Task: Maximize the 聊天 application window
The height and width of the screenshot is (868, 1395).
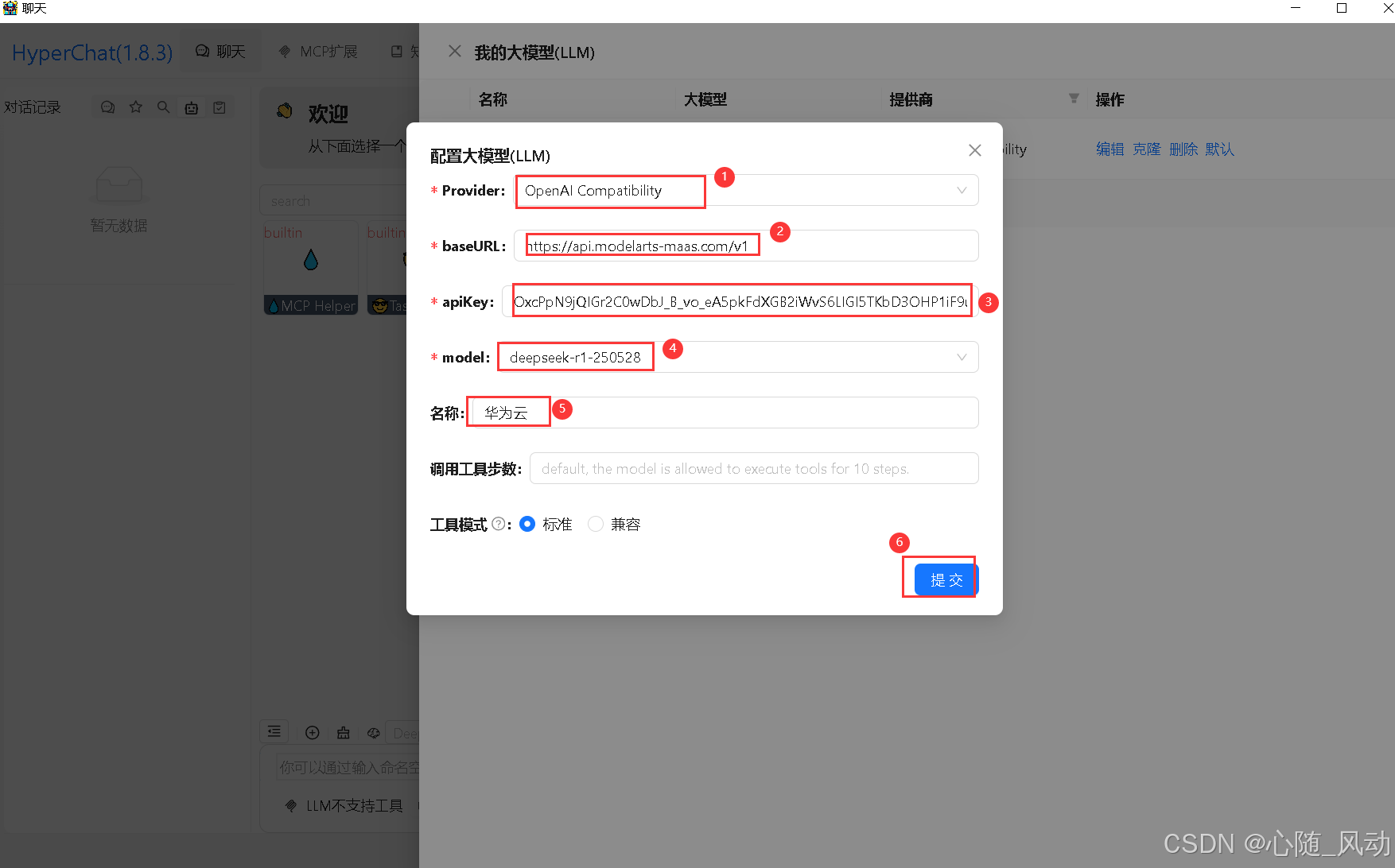Action: point(1342,8)
